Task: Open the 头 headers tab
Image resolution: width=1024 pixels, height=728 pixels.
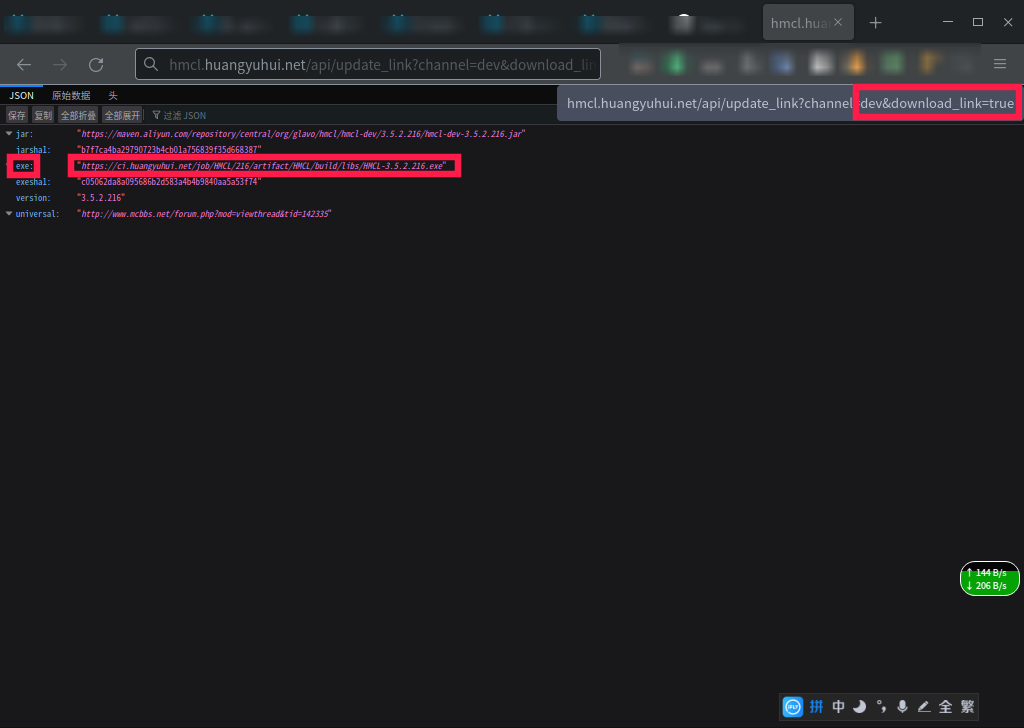Action: (x=112, y=95)
